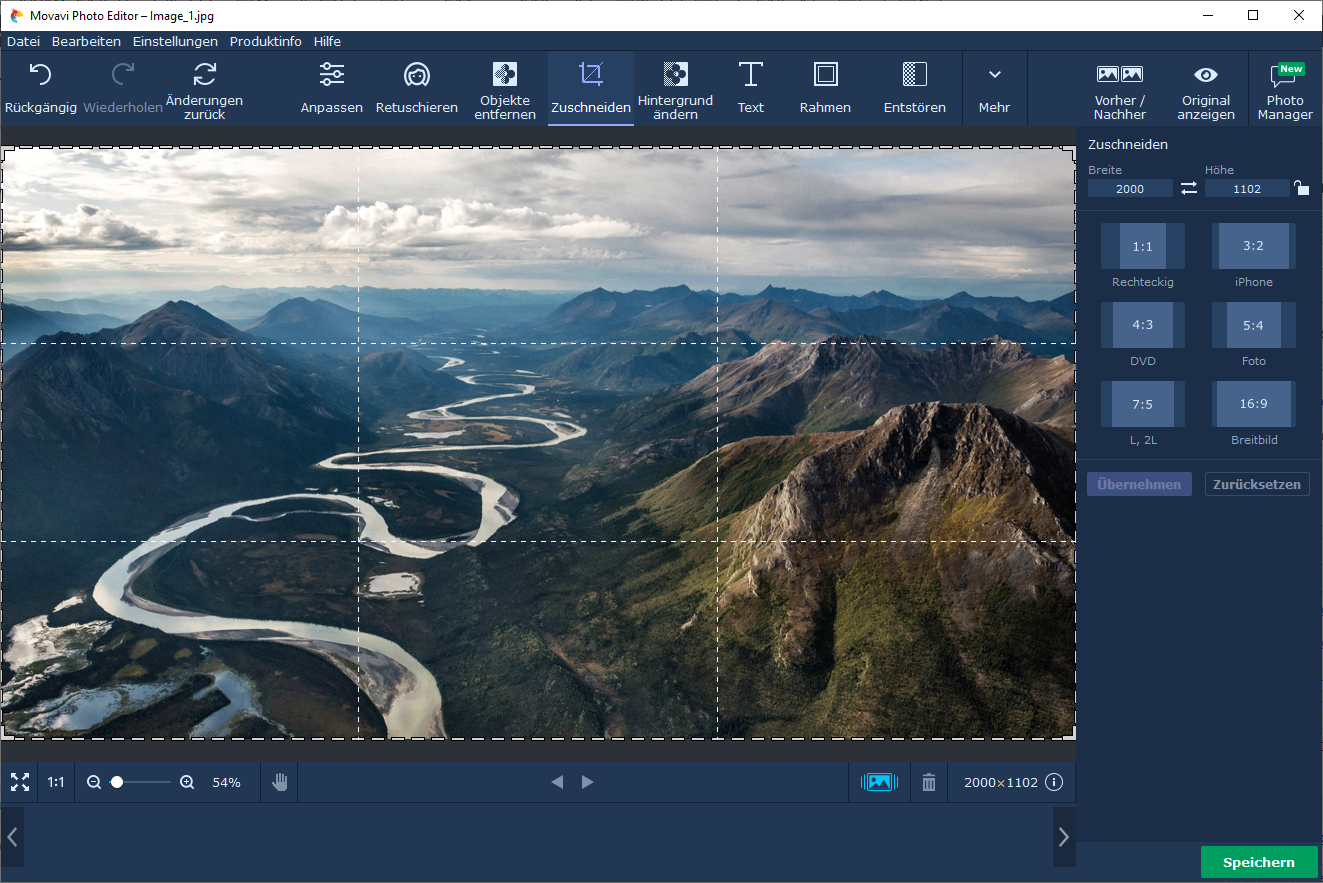Click the Zurücksetzen button
The height and width of the screenshot is (883, 1323).
[x=1256, y=484]
